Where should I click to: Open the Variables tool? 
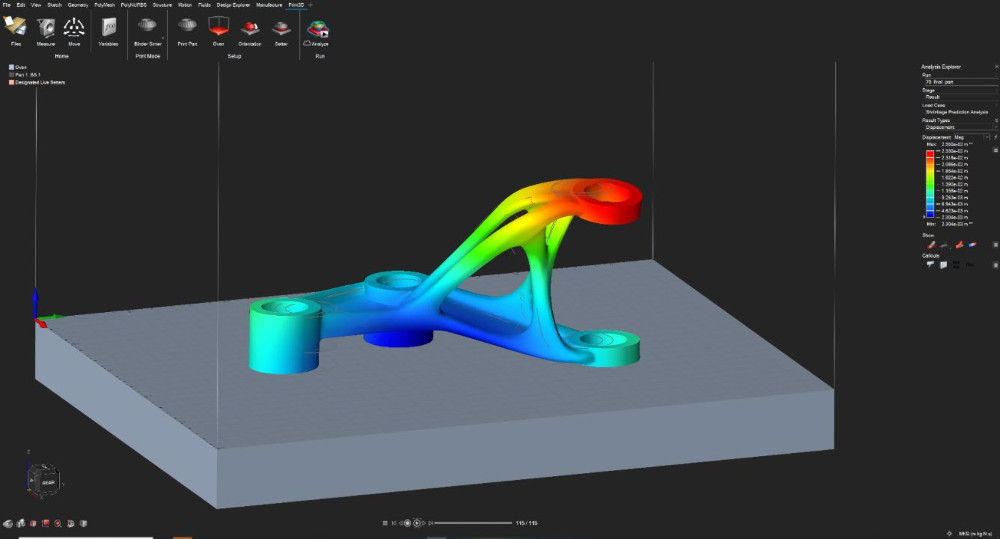[x=108, y=29]
